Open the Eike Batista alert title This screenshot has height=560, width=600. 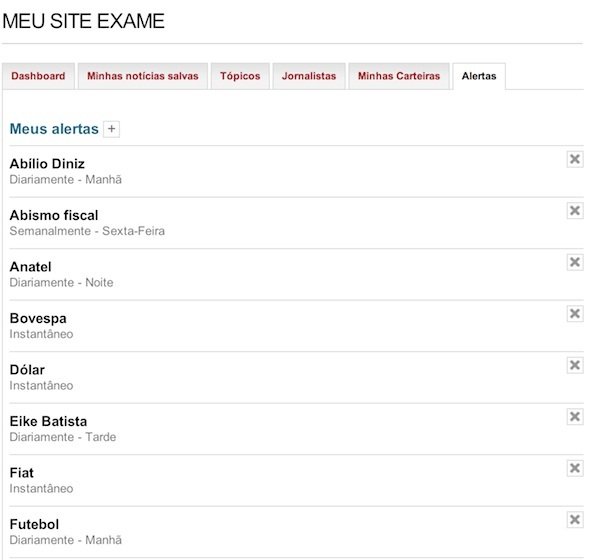49,421
